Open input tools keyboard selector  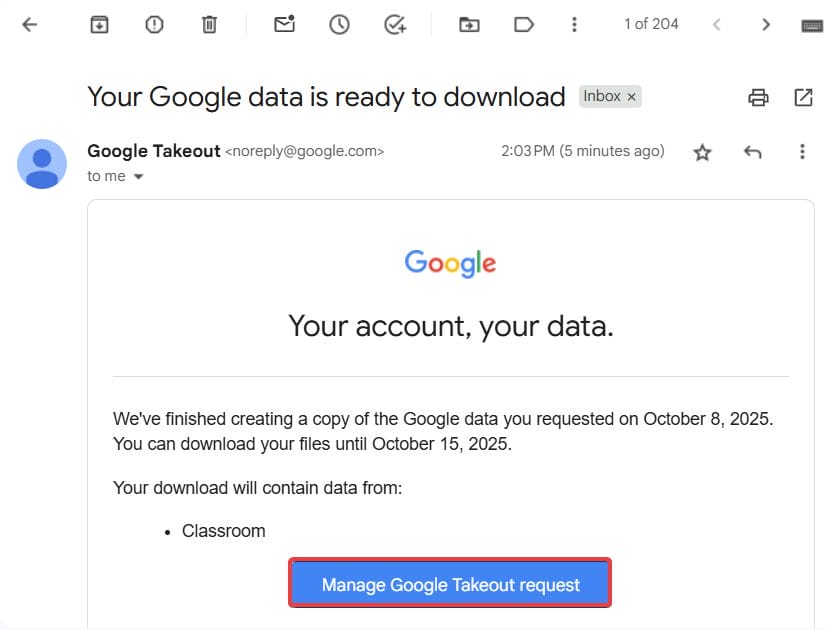click(x=812, y=25)
